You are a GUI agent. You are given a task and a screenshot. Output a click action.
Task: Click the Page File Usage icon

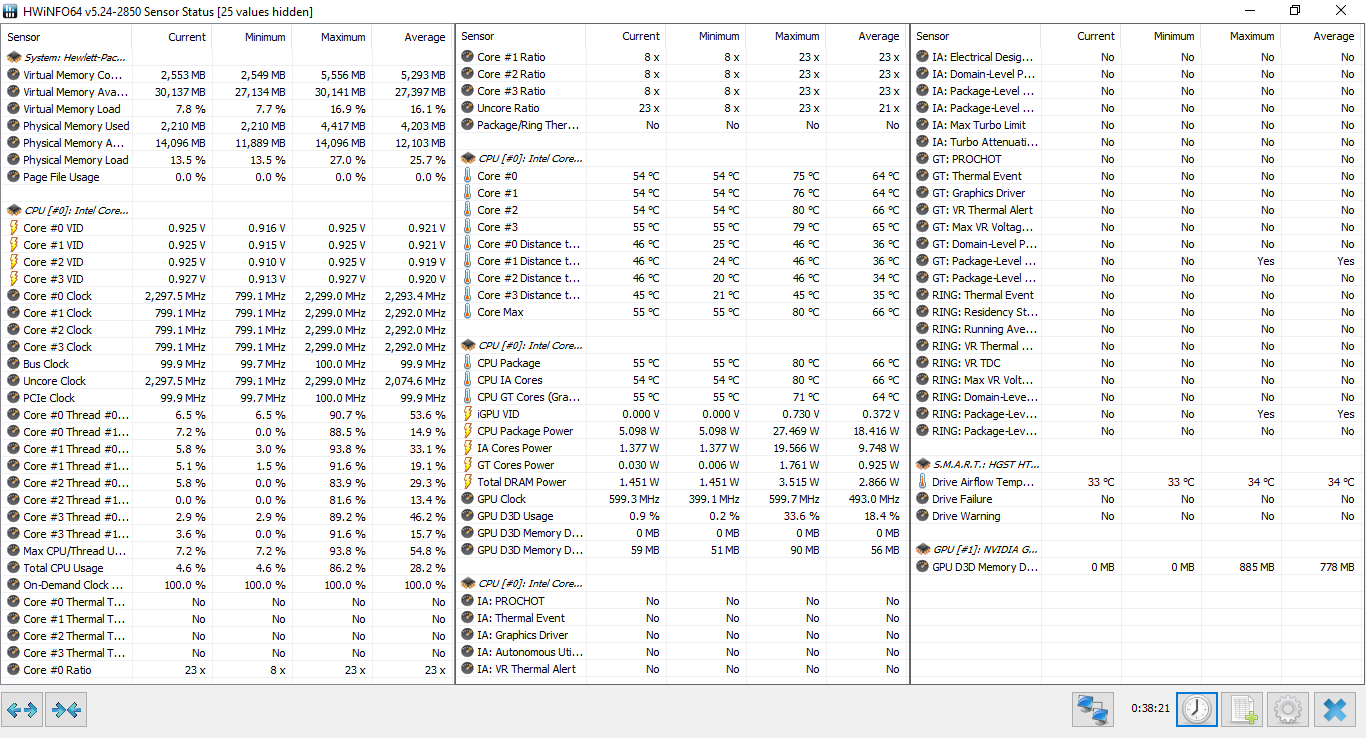[14, 177]
